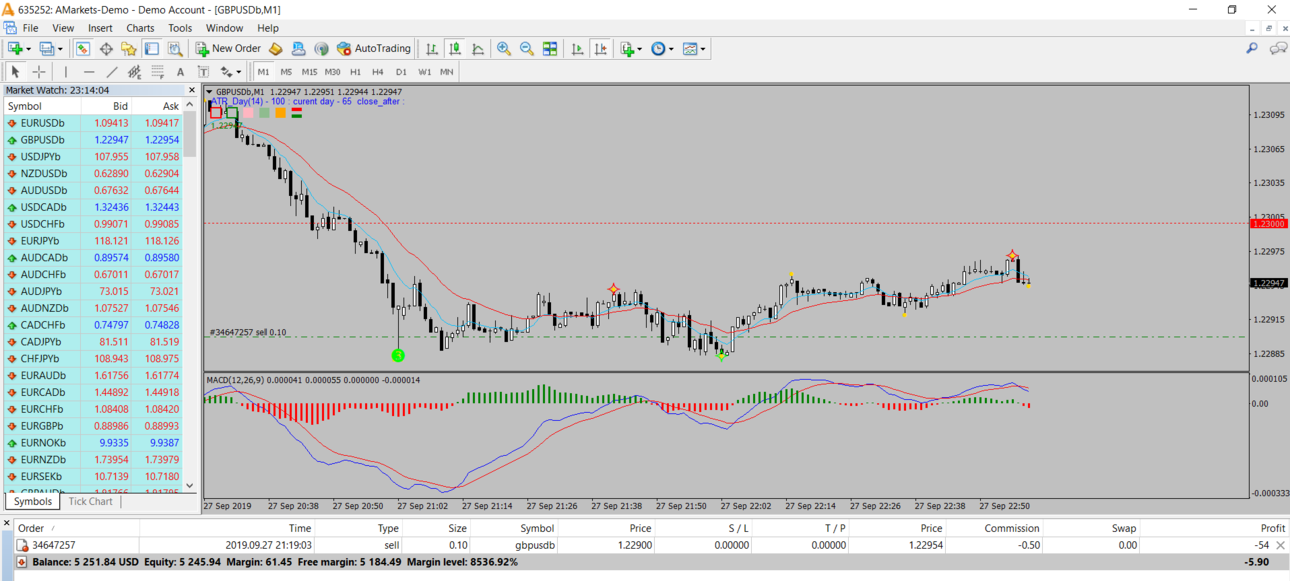Expand the Templates dropdown arrow
This screenshot has height=581, width=1290.
point(703,48)
